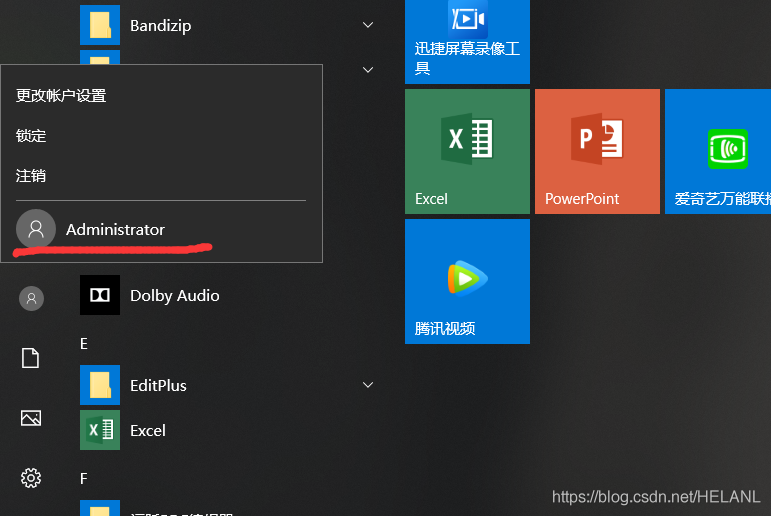Click the Bandizip folder name

point(160,26)
